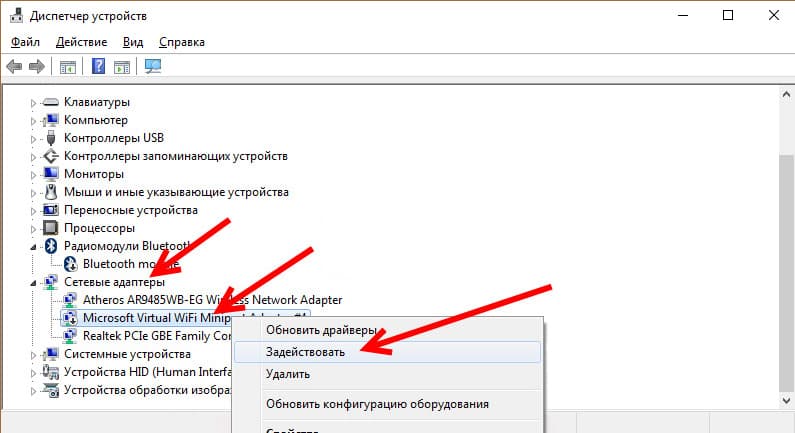Click the Компьютер device icon

(51, 120)
